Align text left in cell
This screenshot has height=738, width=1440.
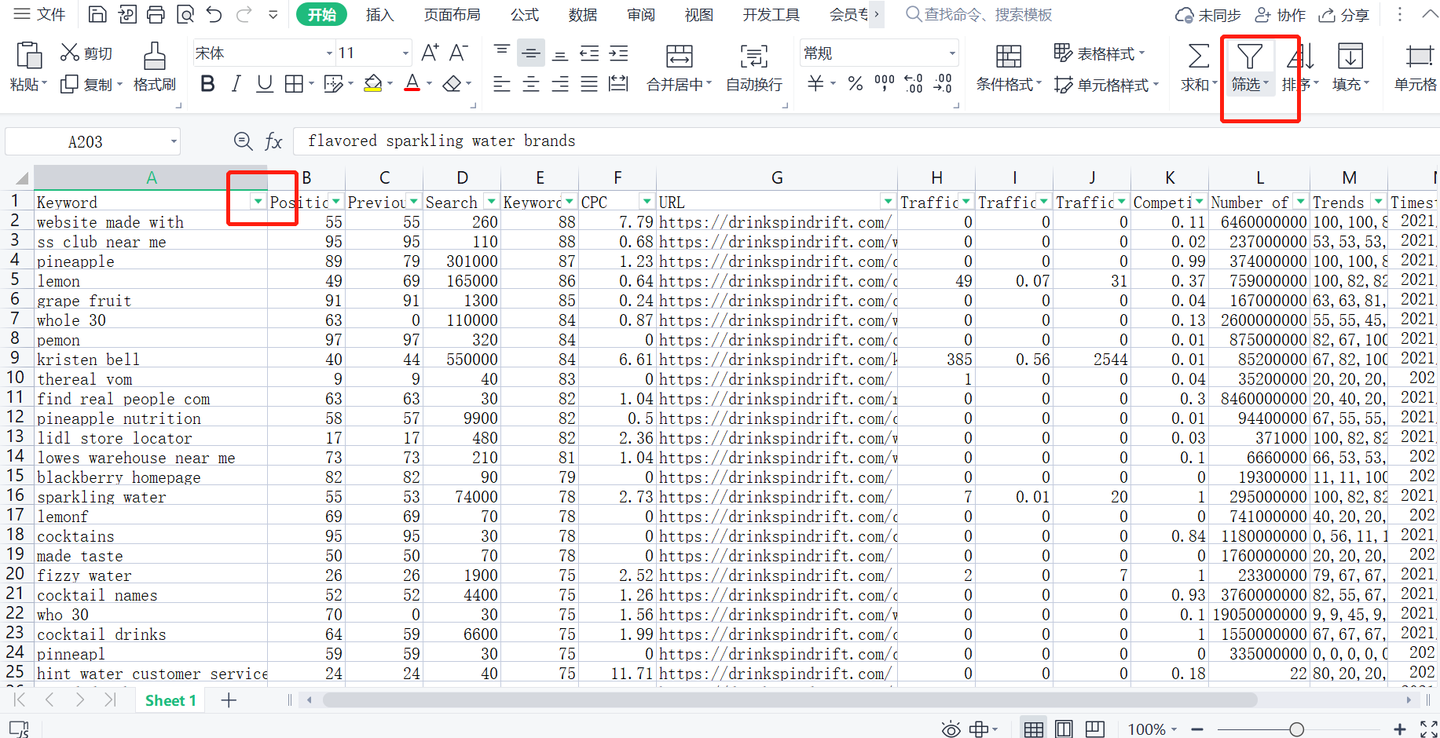502,84
